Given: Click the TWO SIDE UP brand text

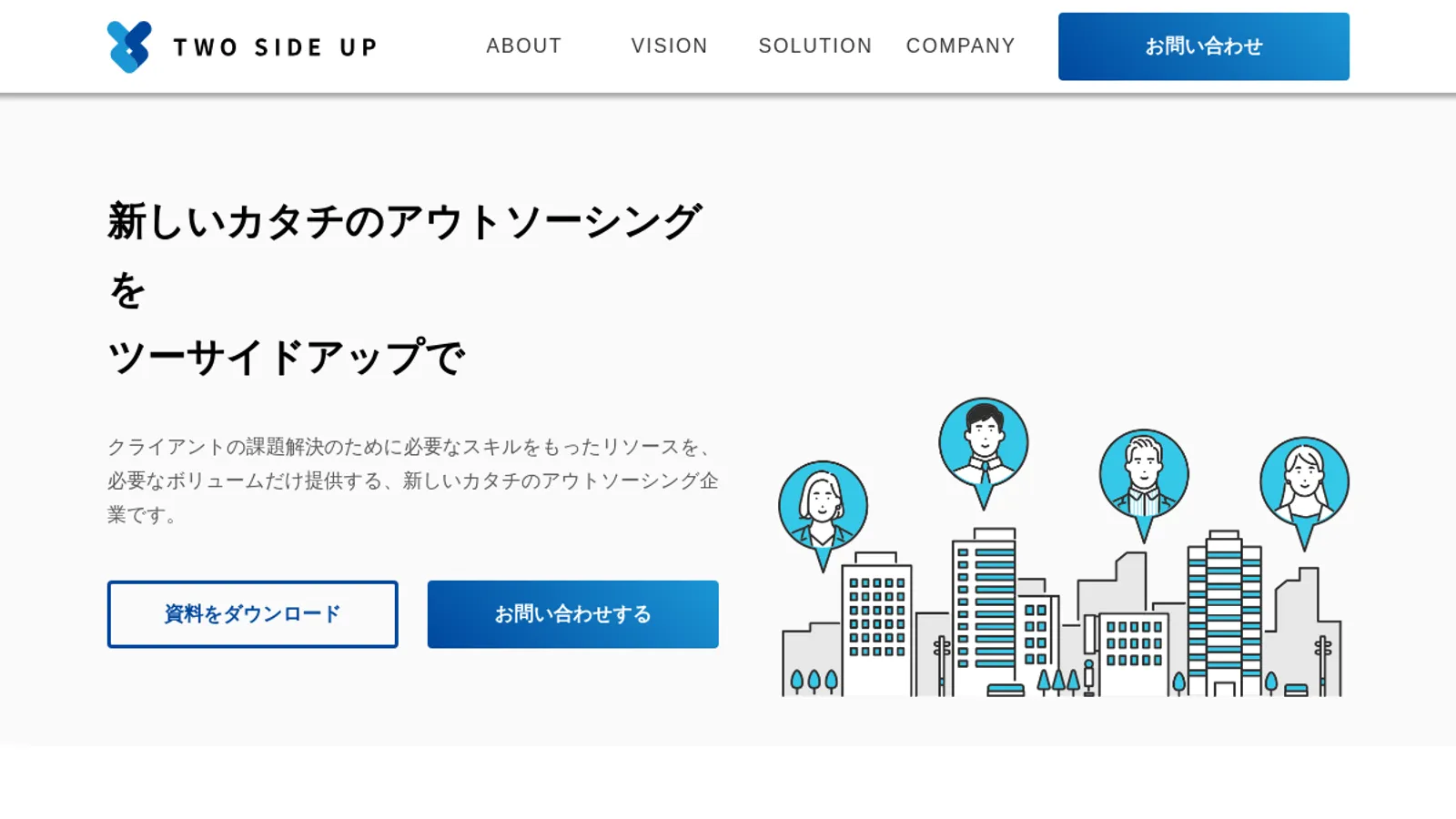Looking at the screenshot, I should pos(275,47).
